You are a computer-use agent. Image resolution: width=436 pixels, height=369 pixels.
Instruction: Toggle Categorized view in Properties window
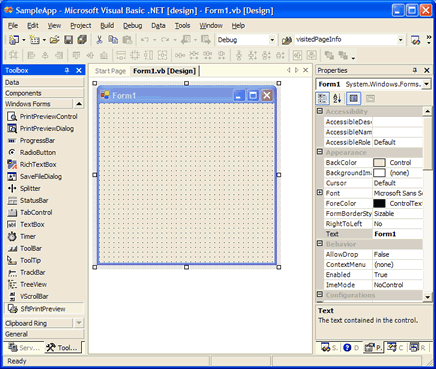(322, 98)
